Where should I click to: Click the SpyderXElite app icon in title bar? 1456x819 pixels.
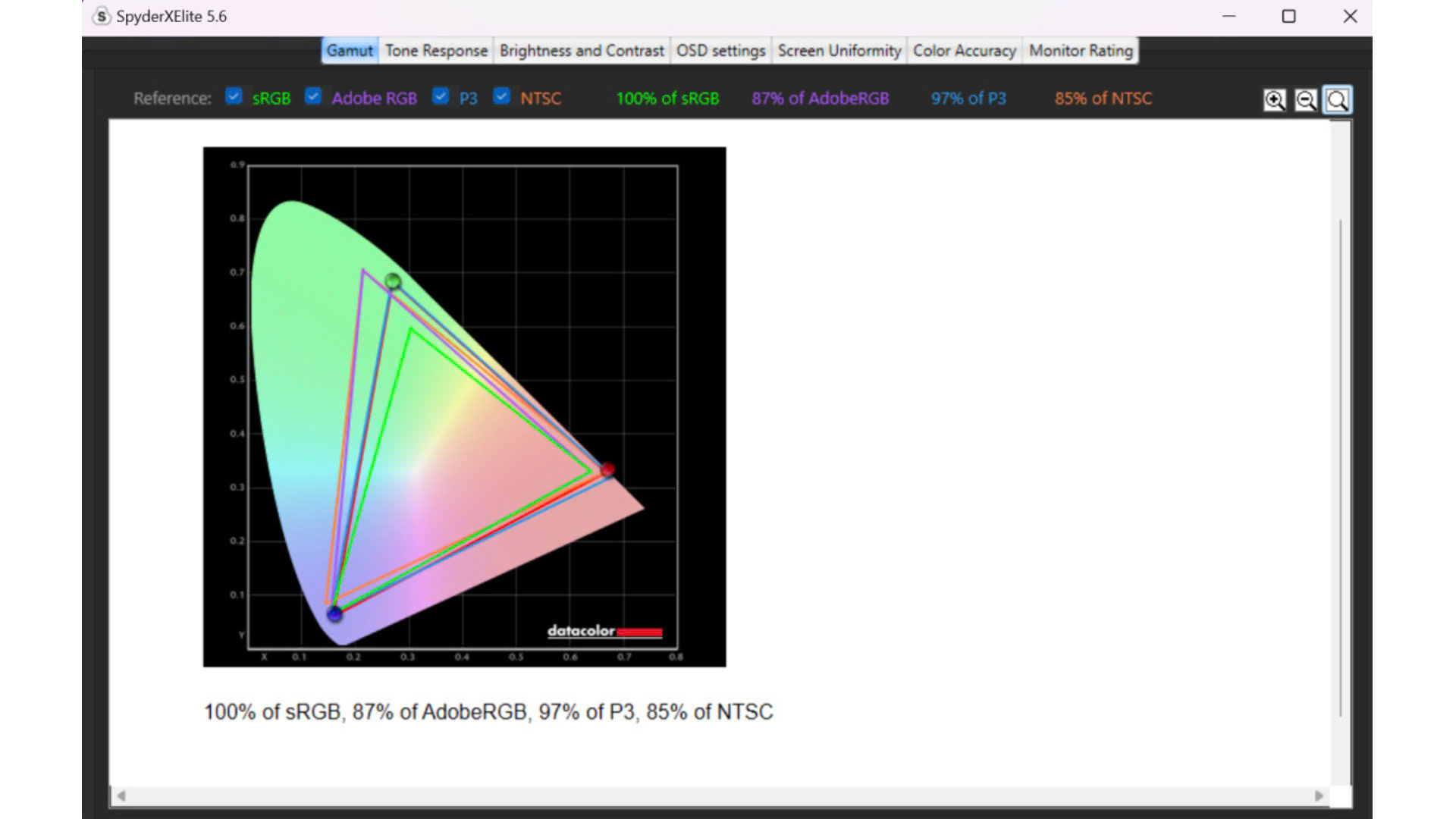[101, 16]
